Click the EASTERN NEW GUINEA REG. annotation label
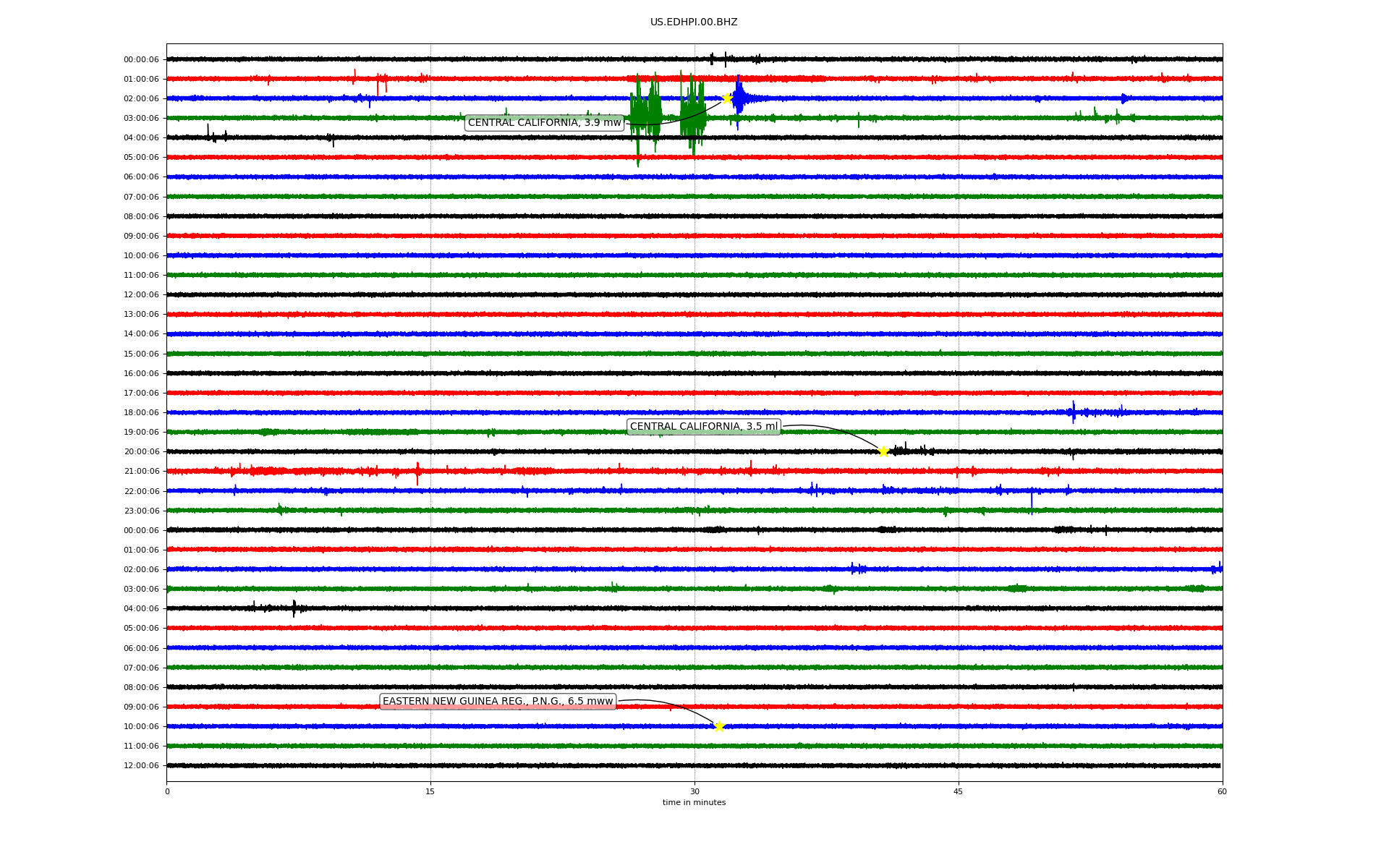 [x=497, y=702]
